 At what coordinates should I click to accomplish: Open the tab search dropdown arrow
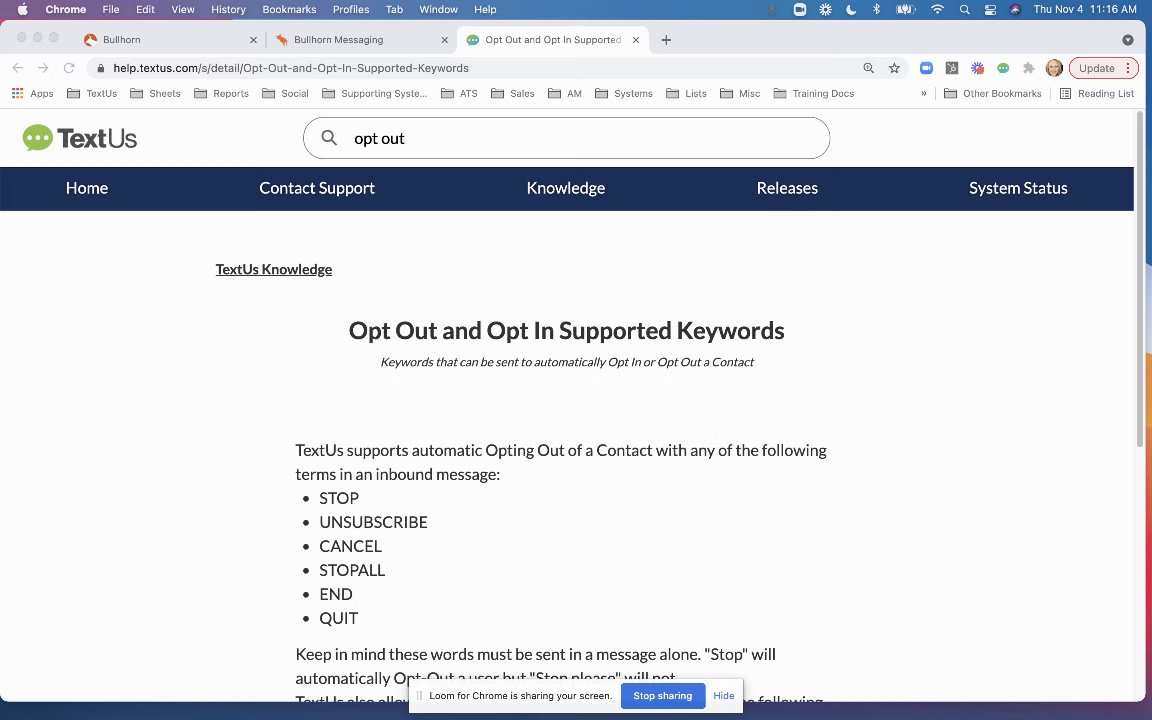[x=1128, y=40]
